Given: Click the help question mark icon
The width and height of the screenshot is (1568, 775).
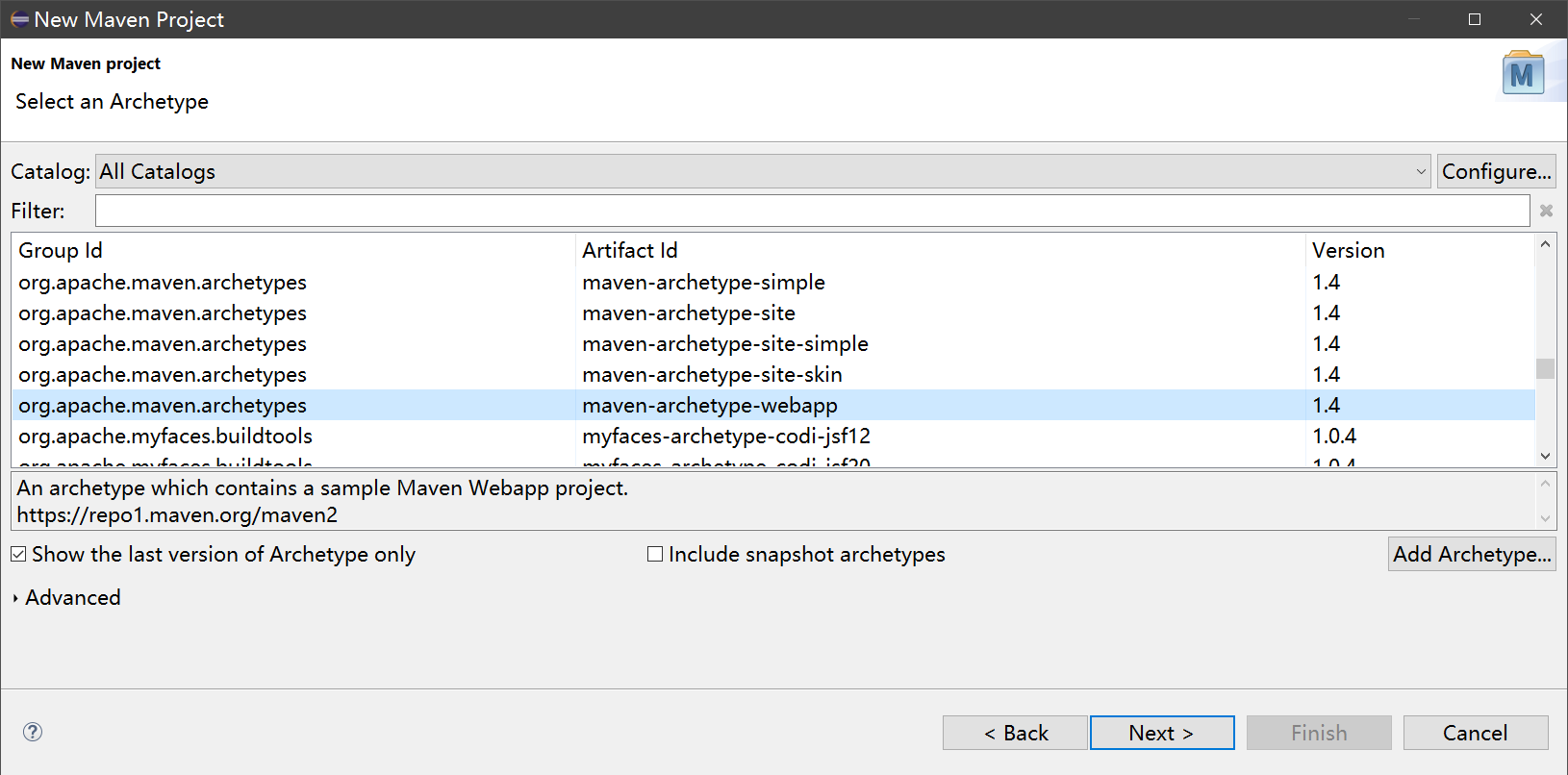Looking at the screenshot, I should 33,732.
